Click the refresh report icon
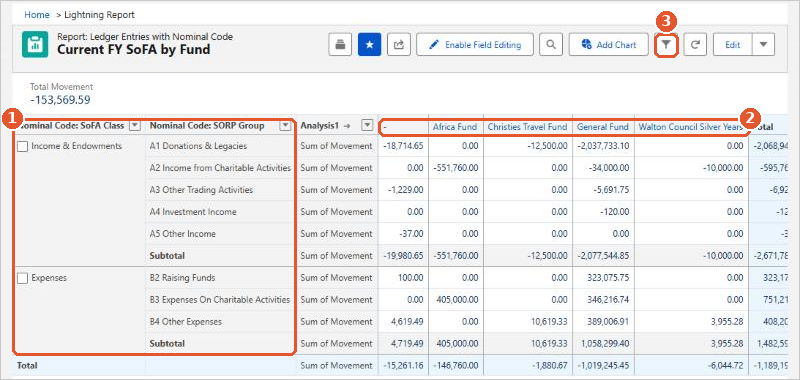800x380 pixels. pos(695,44)
